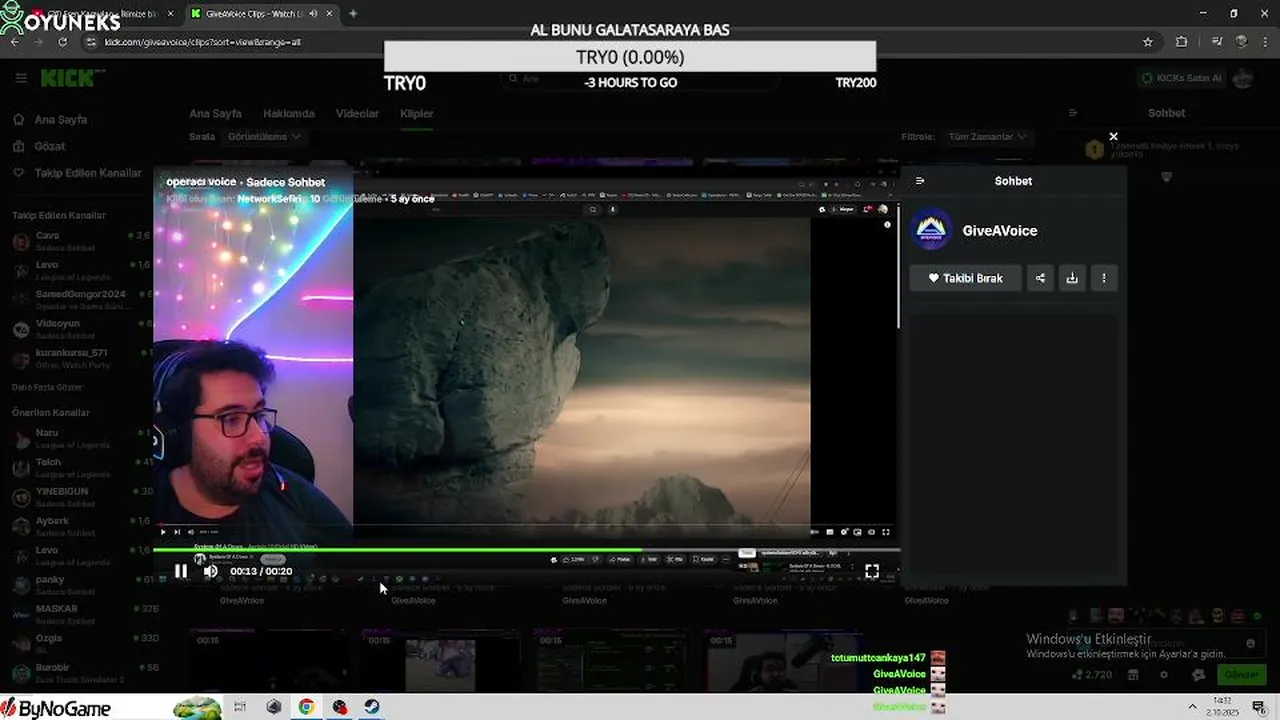The width and height of the screenshot is (1280, 720).
Task: Open YINEBIGUN recommended channel
Action: [x=80, y=496]
